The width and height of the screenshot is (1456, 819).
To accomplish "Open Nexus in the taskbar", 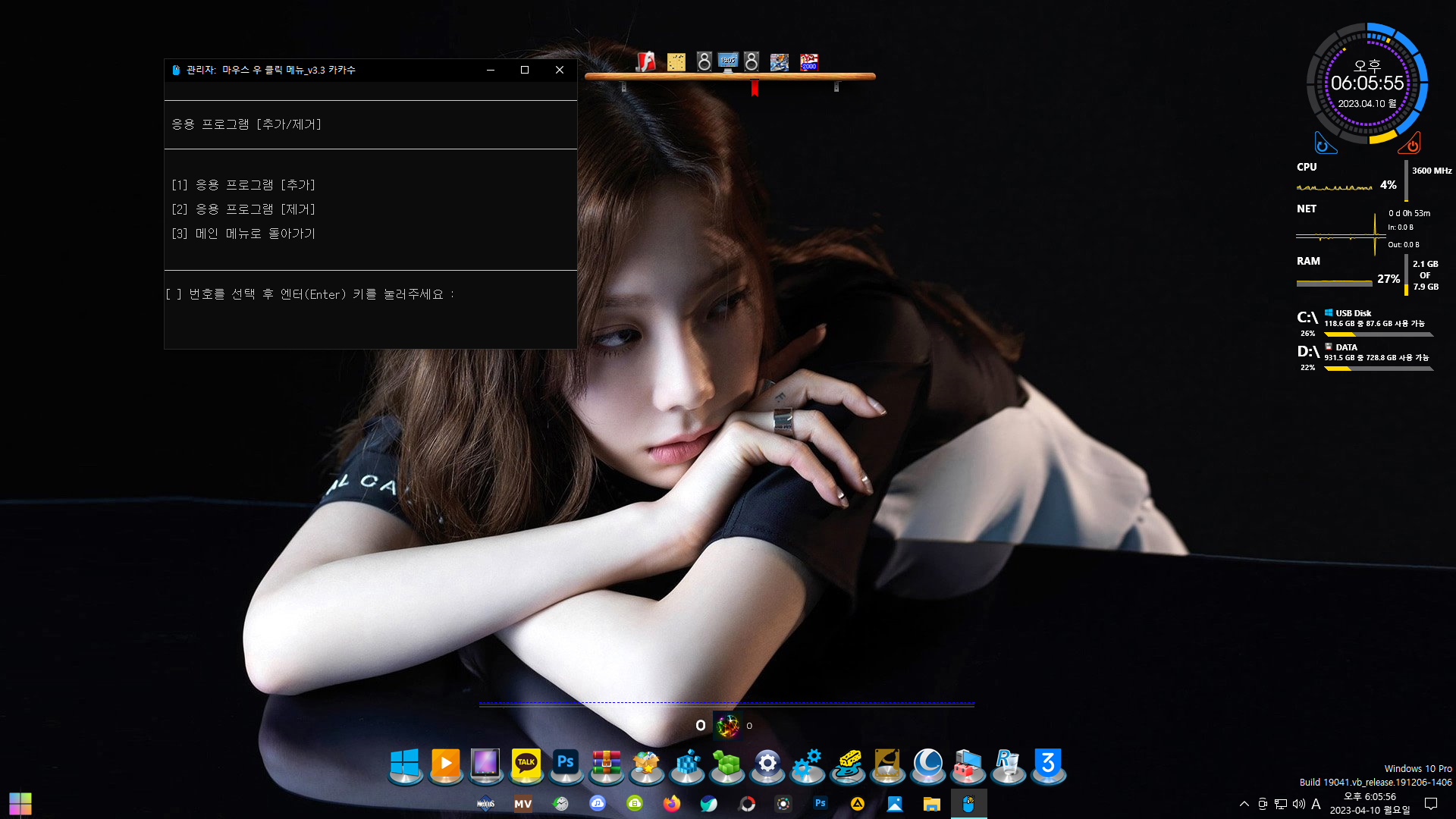I will click(485, 804).
